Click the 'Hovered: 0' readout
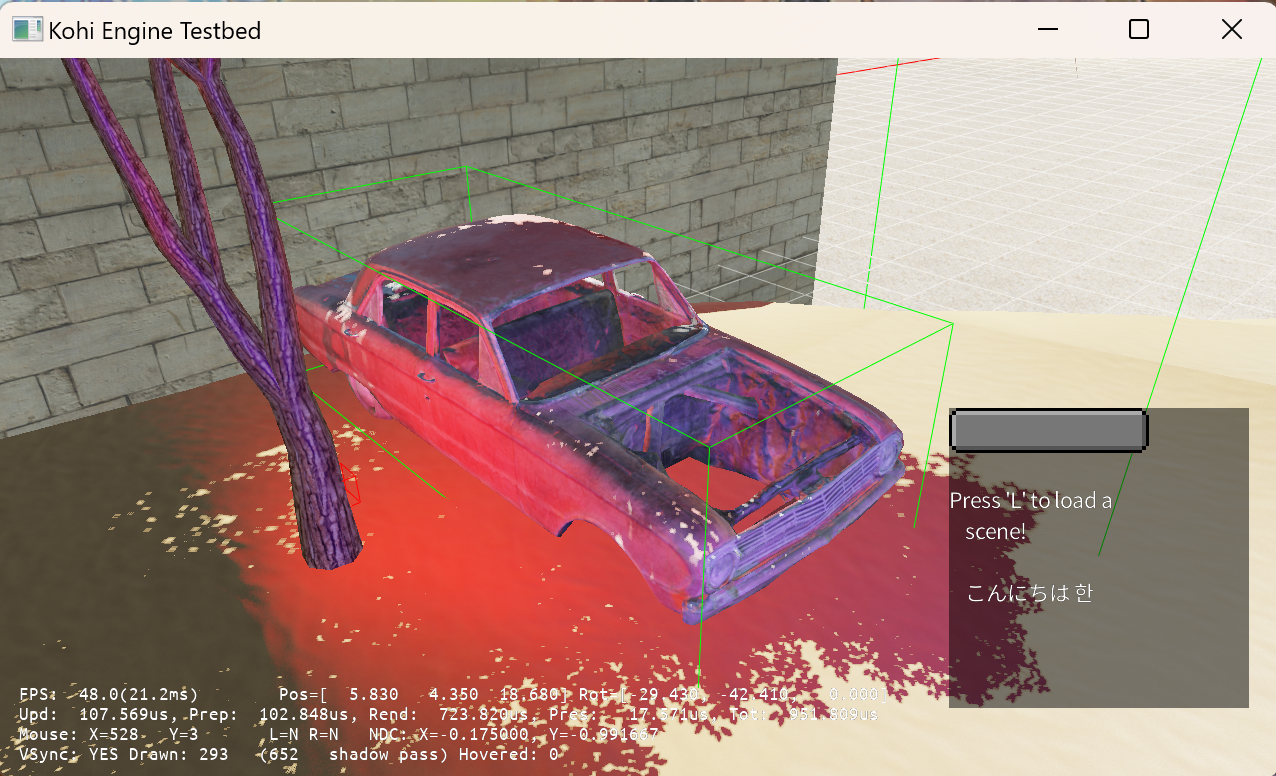The image size is (1276, 776). (x=510, y=754)
